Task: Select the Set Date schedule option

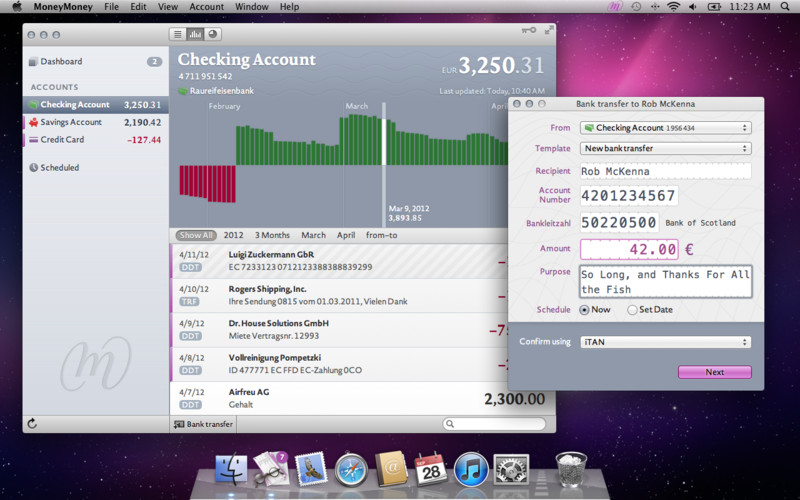Action: [632, 310]
